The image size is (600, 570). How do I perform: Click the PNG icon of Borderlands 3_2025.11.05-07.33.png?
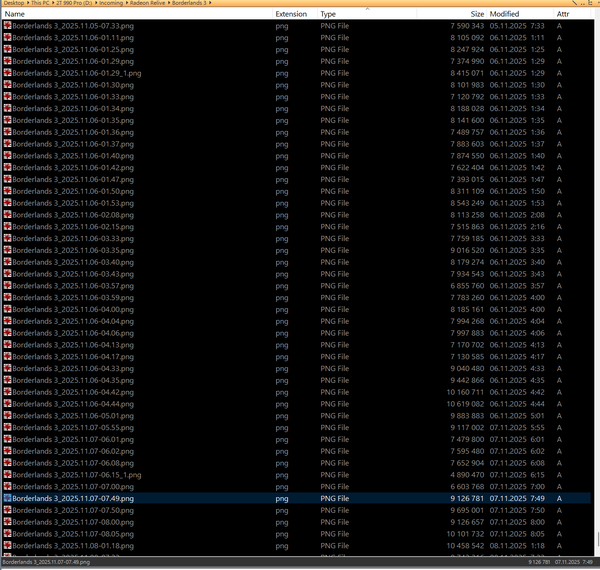click(x=7, y=26)
